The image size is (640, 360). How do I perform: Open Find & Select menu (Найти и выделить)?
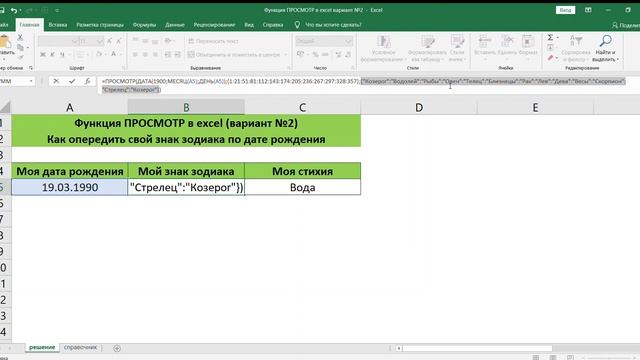[606, 49]
